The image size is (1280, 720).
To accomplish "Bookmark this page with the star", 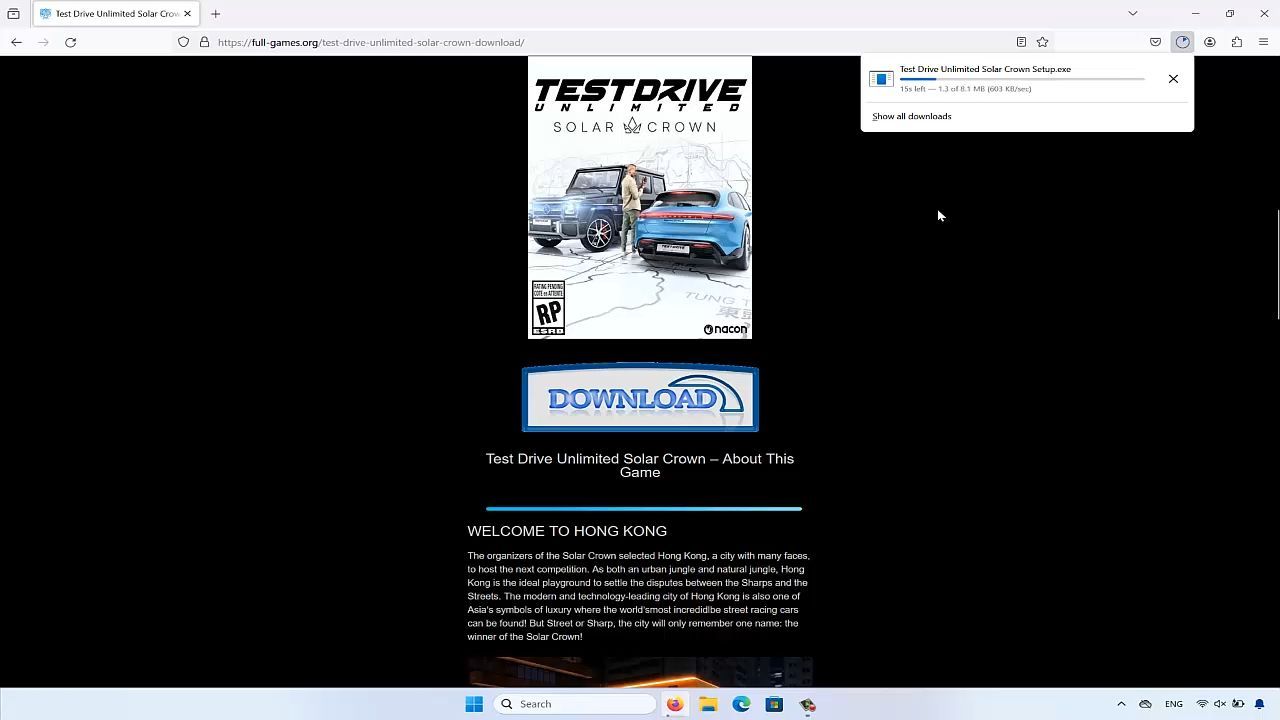I will [1043, 42].
